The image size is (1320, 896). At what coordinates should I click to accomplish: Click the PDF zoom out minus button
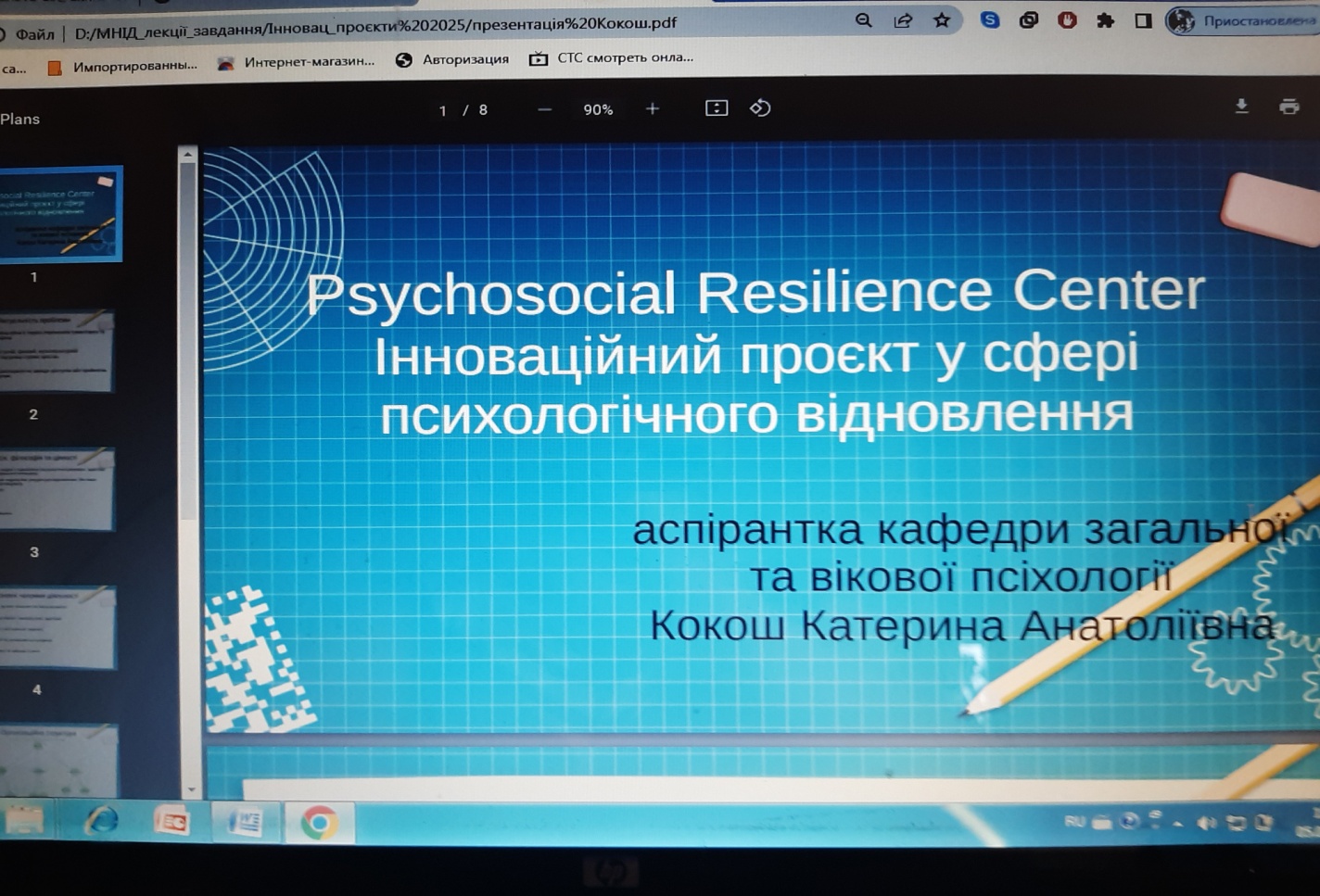[545, 109]
